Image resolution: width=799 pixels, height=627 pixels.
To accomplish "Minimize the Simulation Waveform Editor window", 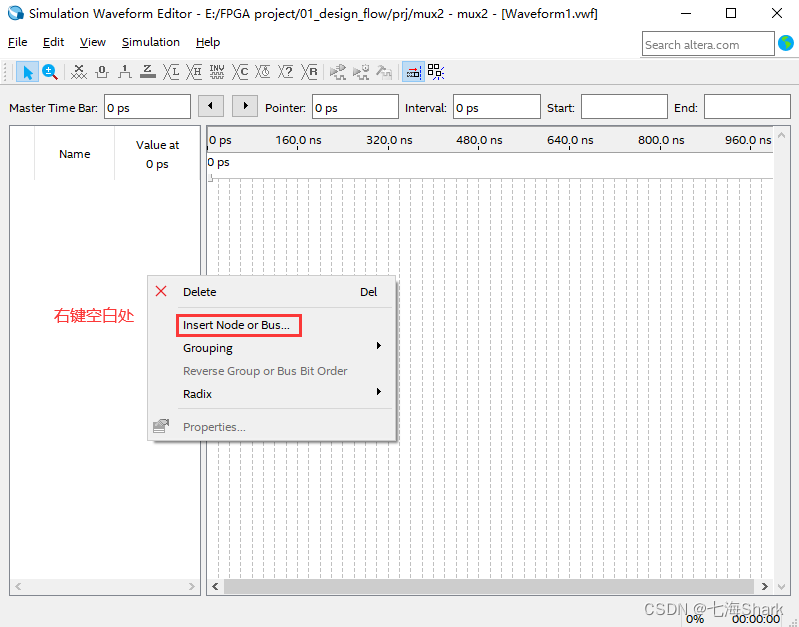I will coord(686,13).
